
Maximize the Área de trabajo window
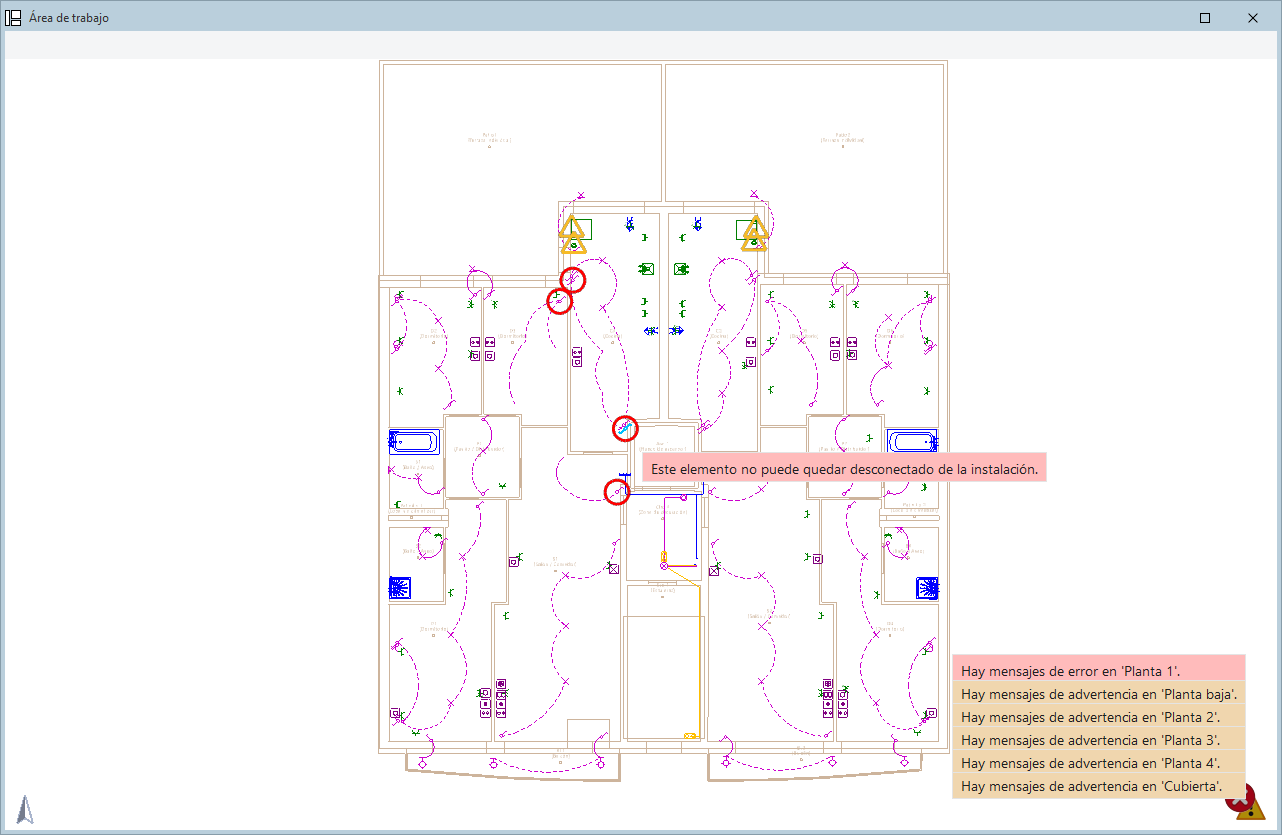click(x=1205, y=18)
